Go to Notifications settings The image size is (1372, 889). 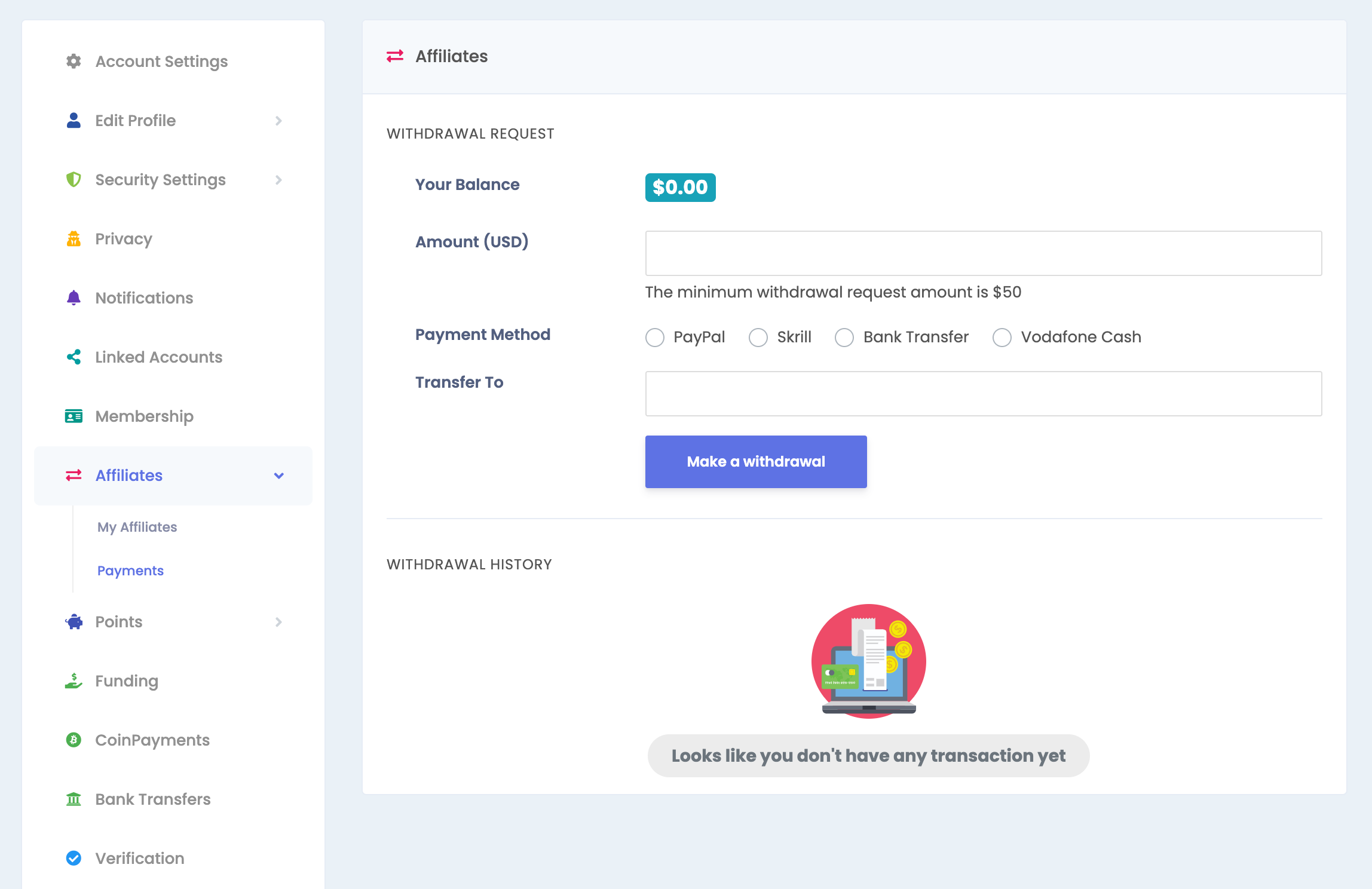[173, 298]
